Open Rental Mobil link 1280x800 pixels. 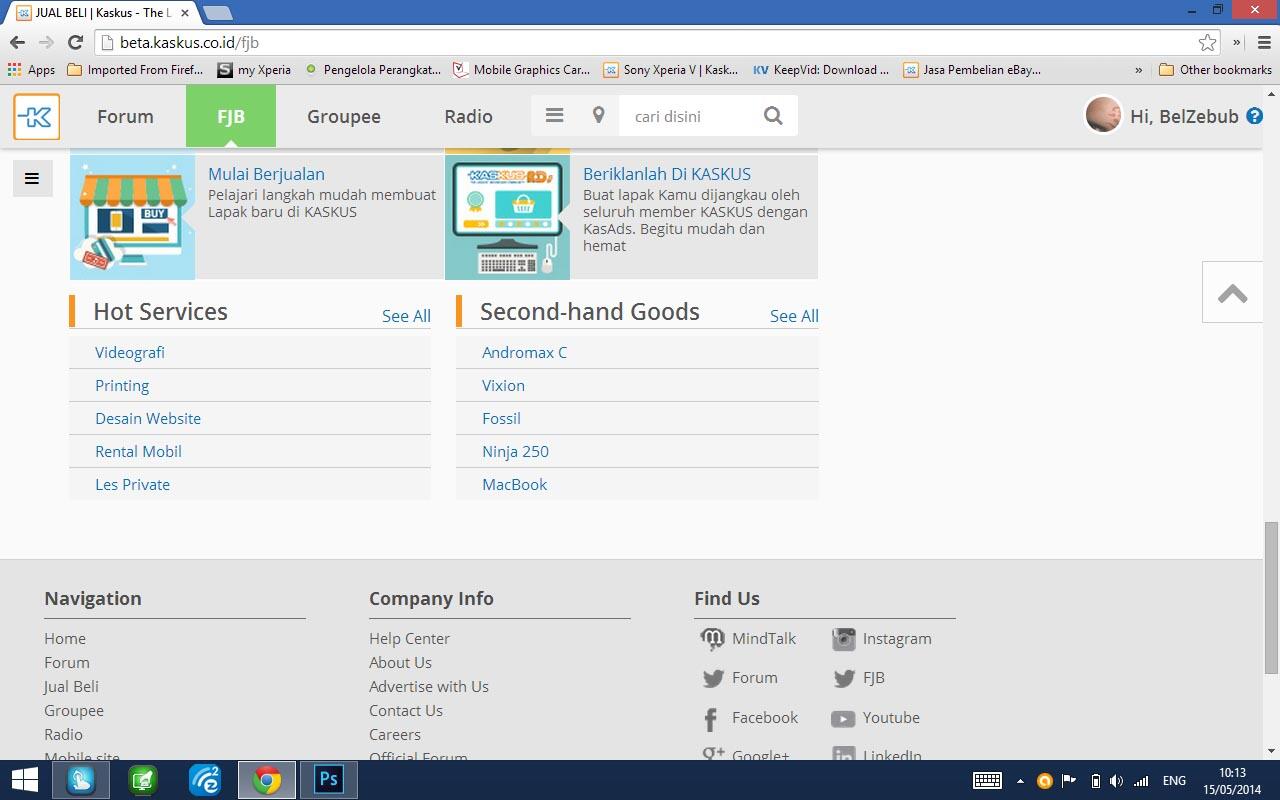click(x=138, y=451)
